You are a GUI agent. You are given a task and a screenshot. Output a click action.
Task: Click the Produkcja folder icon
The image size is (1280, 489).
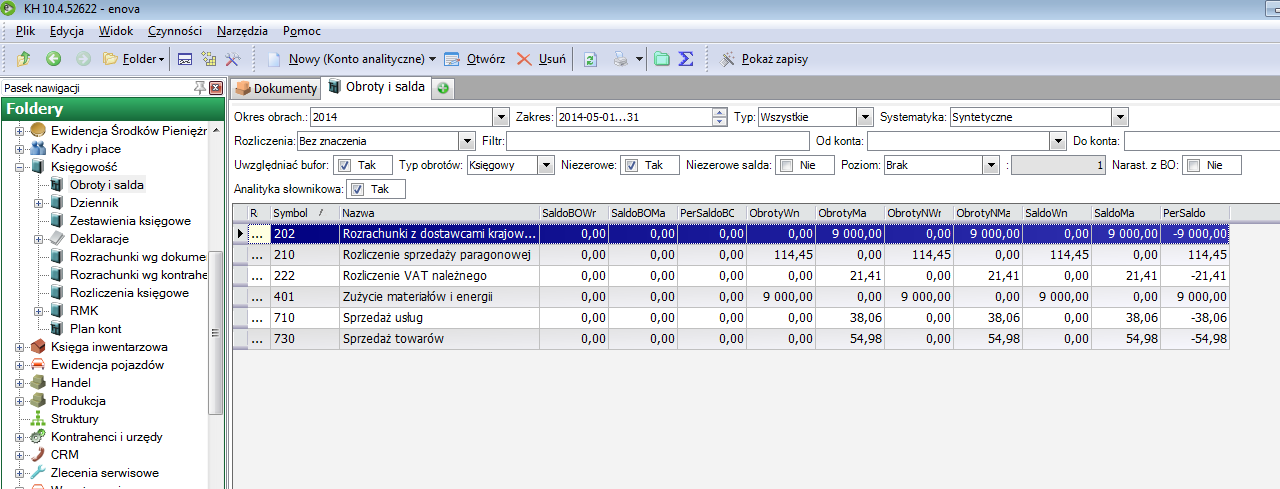point(38,401)
